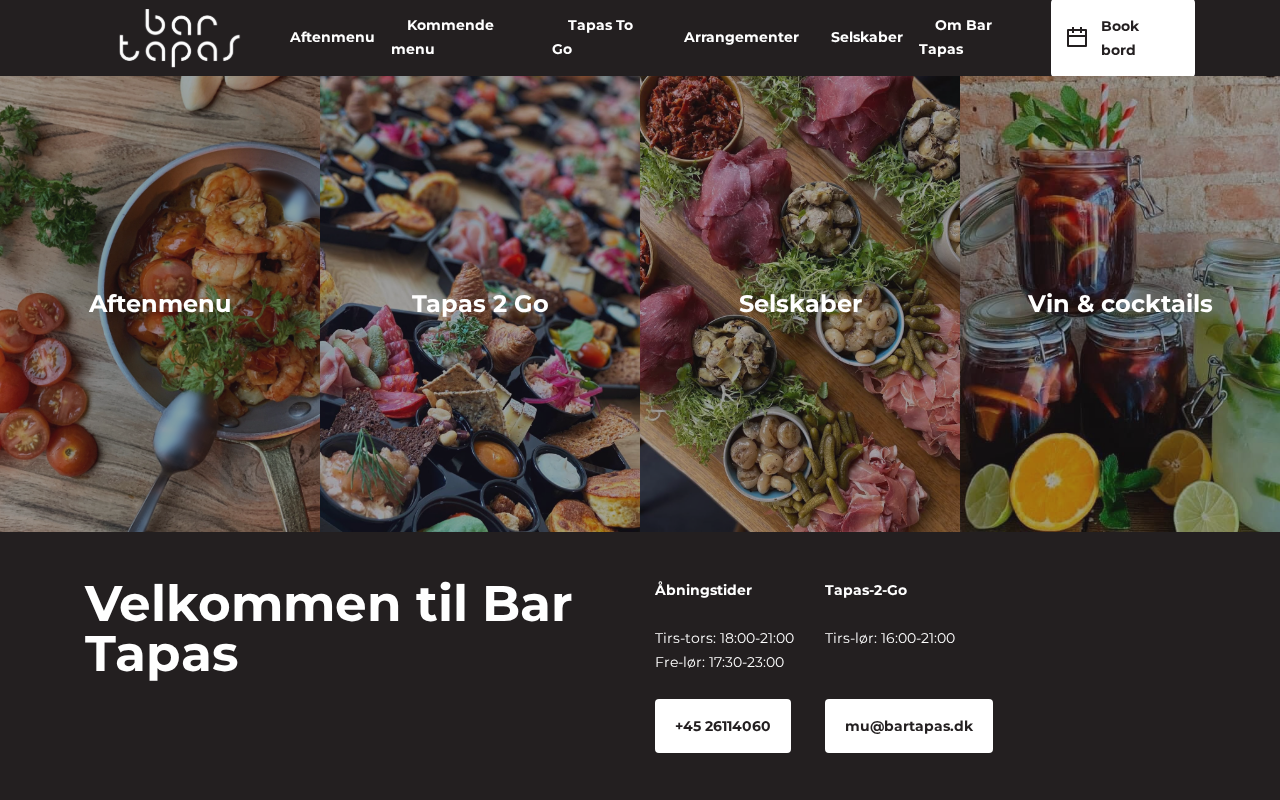Open the Kommende menu navigation link
This screenshot has height=800, width=1280.
442,37
